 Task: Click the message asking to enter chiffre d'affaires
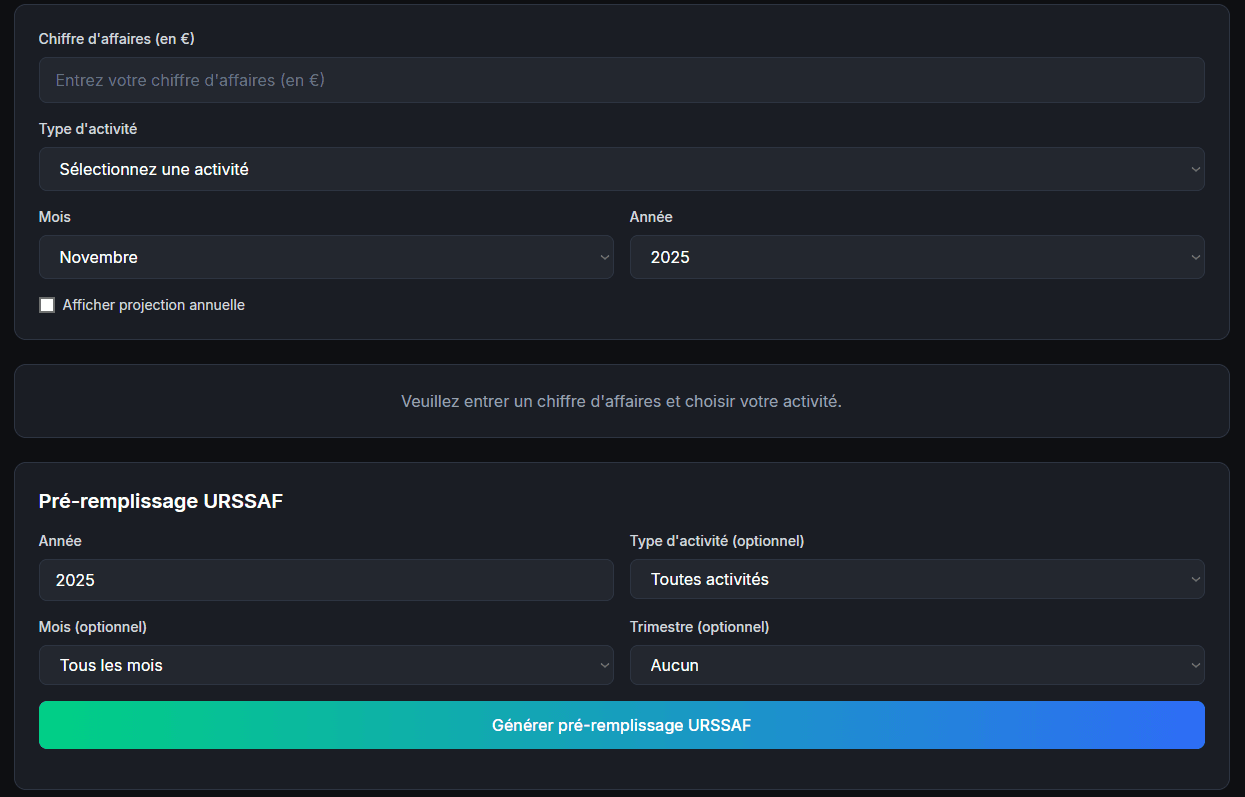(x=621, y=400)
